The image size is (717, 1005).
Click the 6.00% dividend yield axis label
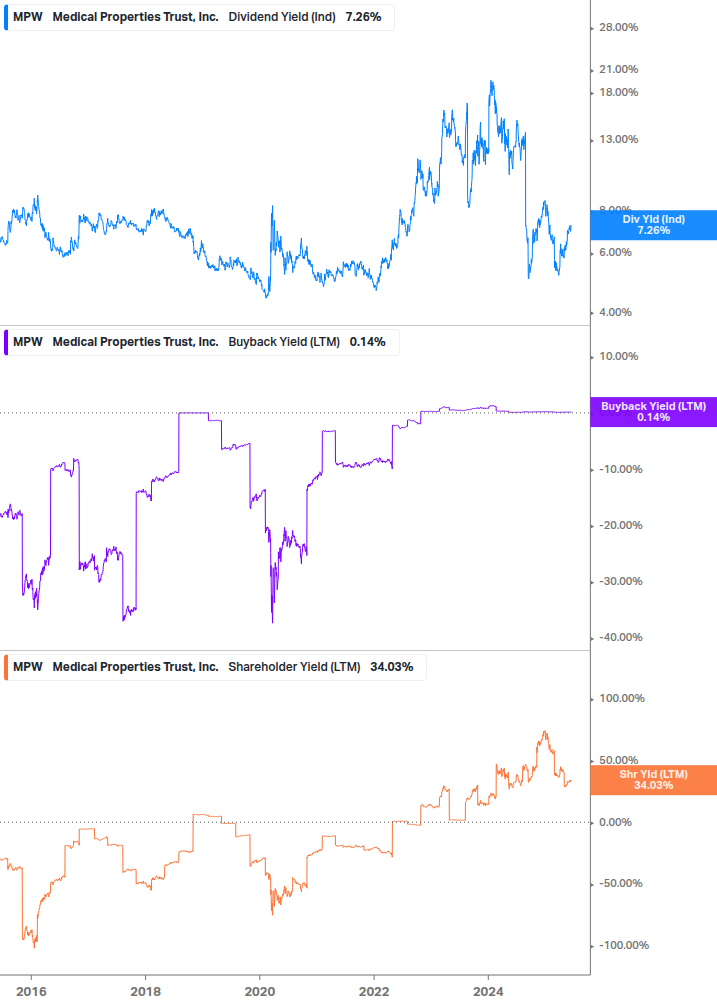(615, 253)
